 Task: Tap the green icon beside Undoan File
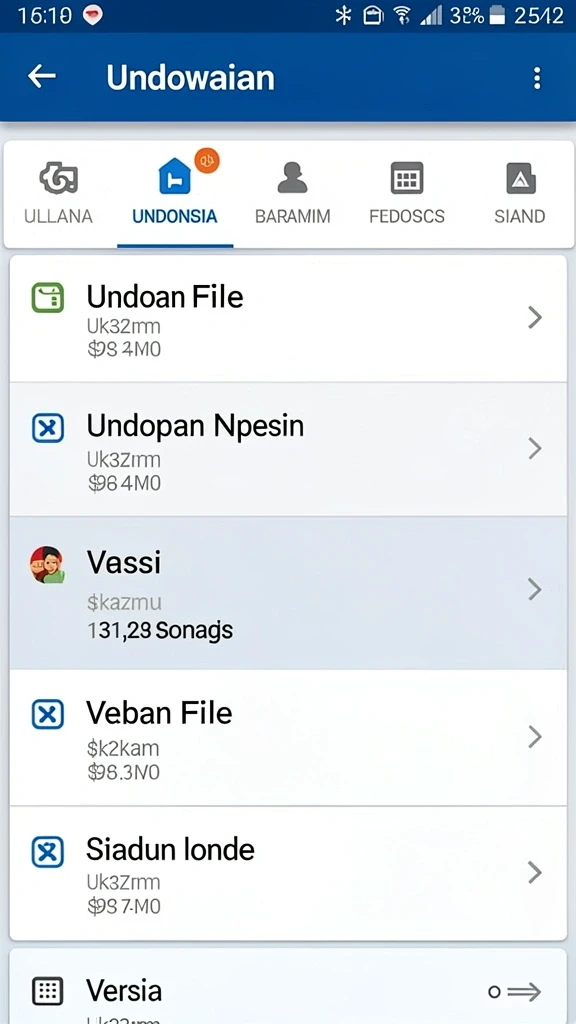(x=48, y=298)
